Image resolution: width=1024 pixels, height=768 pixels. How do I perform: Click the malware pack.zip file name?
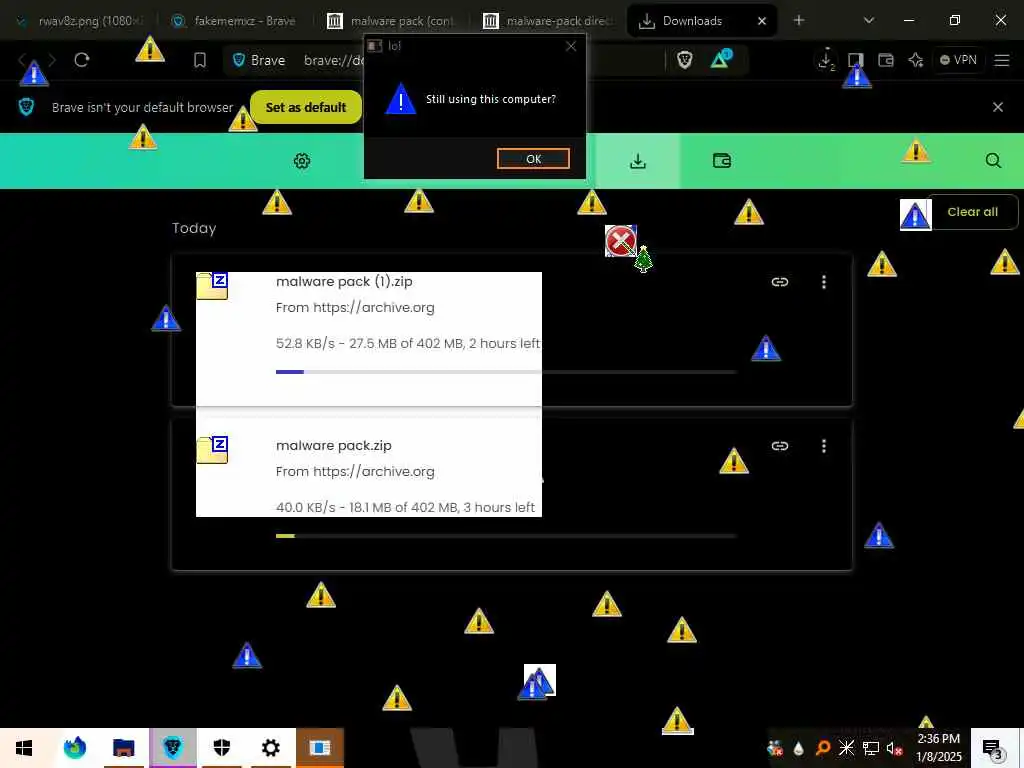click(x=334, y=445)
